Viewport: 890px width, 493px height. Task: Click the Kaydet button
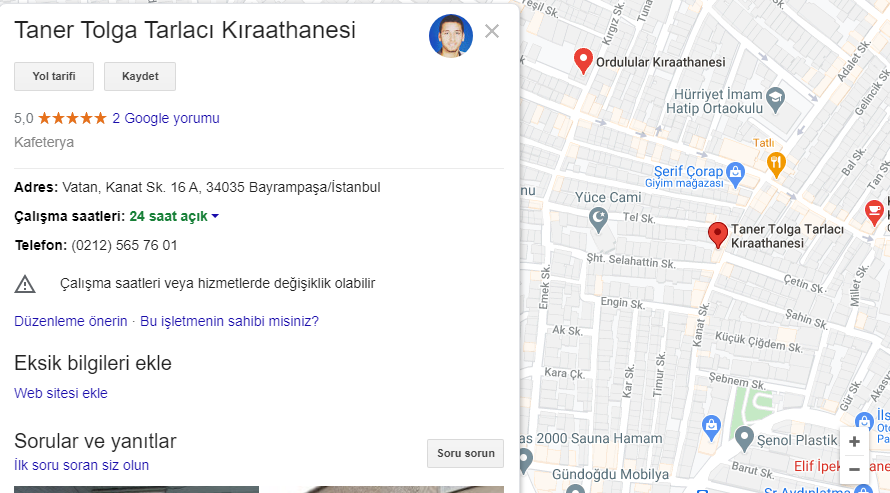(x=140, y=77)
